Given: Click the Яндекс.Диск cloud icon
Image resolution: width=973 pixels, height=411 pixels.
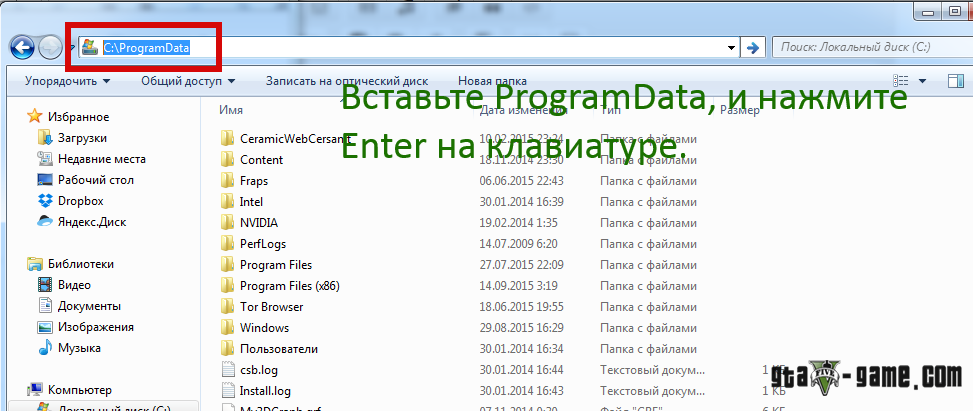Looking at the screenshot, I should pyautogui.click(x=45, y=222).
